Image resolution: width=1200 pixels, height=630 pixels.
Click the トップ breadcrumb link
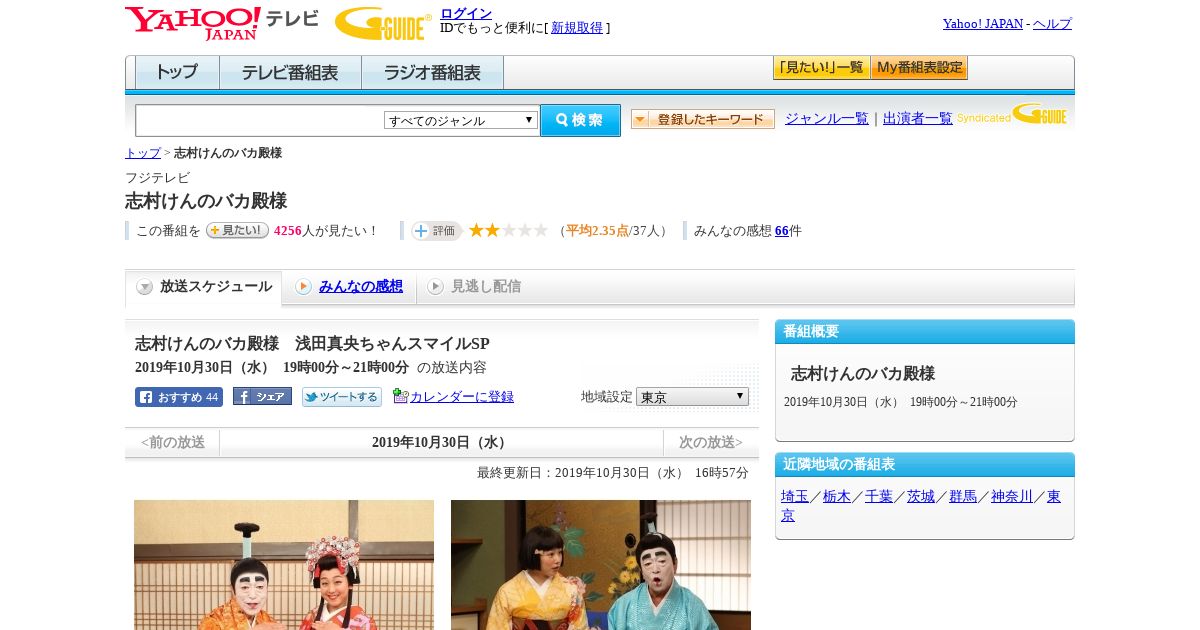click(143, 153)
